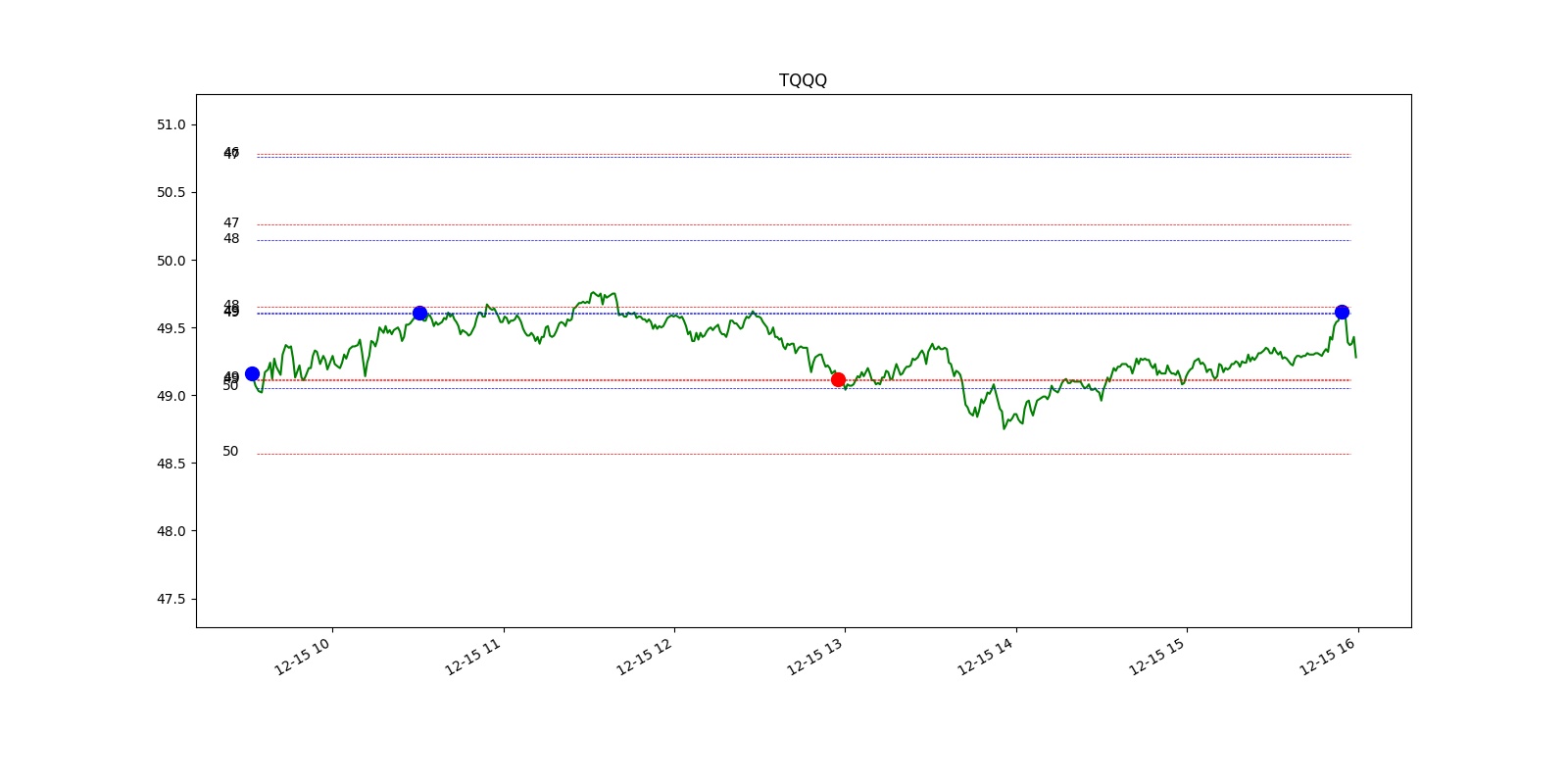Click the '47' label on the red dashed line
Image resolution: width=1568 pixels, height=784 pixels.
231,223
